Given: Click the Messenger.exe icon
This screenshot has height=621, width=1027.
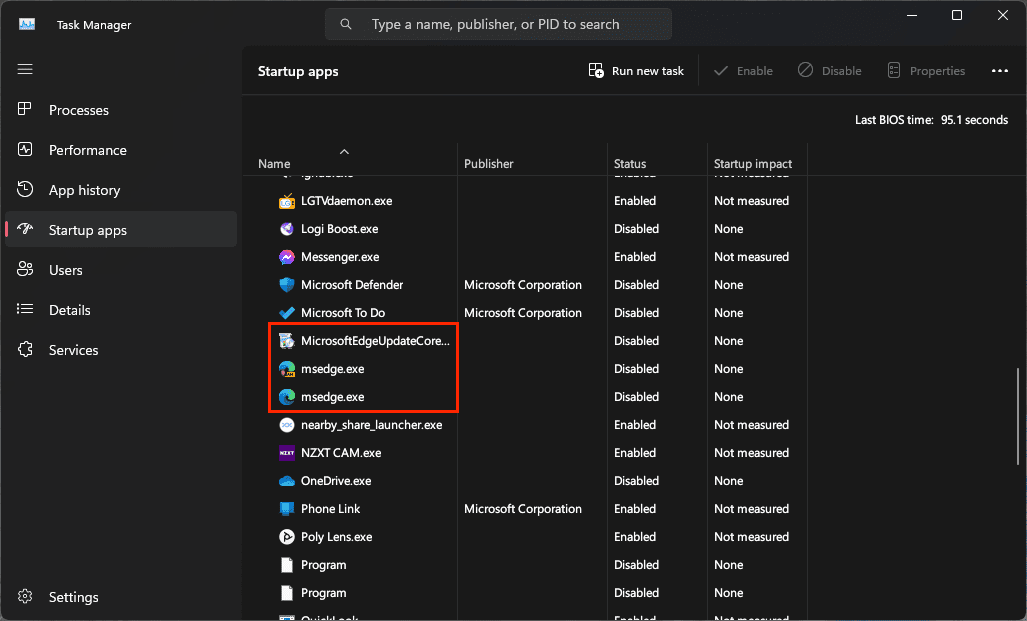Looking at the screenshot, I should pyautogui.click(x=287, y=257).
